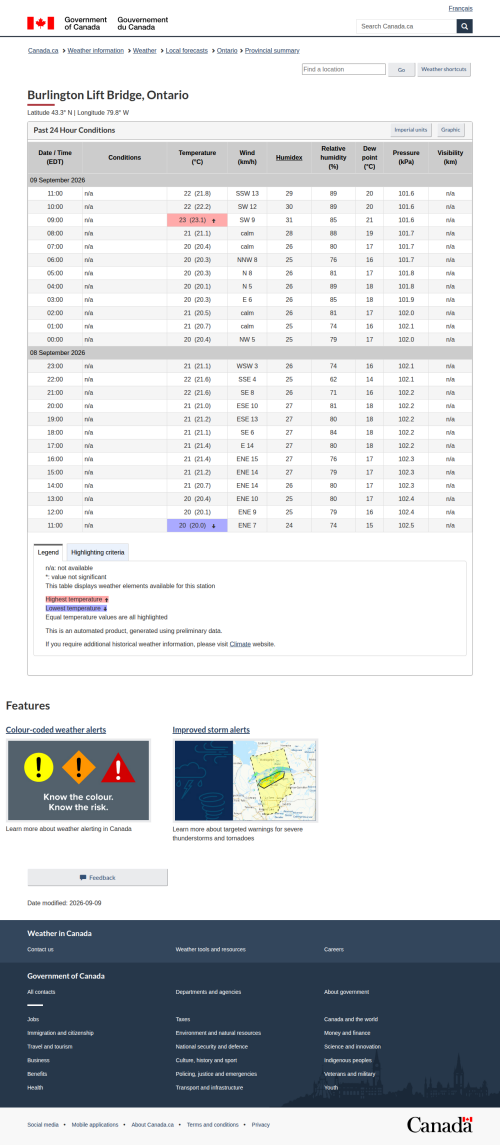The width and height of the screenshot is (500, 1145).
Task: Open Local forecasts breadcrumb
Action: point(186,50)
